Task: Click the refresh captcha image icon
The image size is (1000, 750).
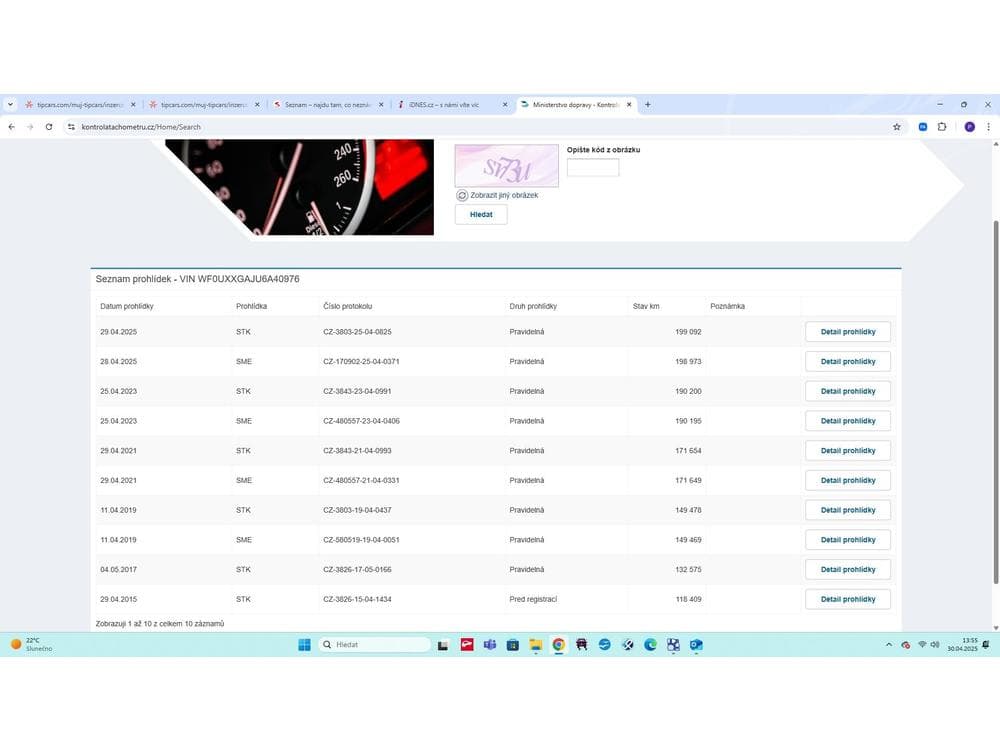Action: coord(462,195)
